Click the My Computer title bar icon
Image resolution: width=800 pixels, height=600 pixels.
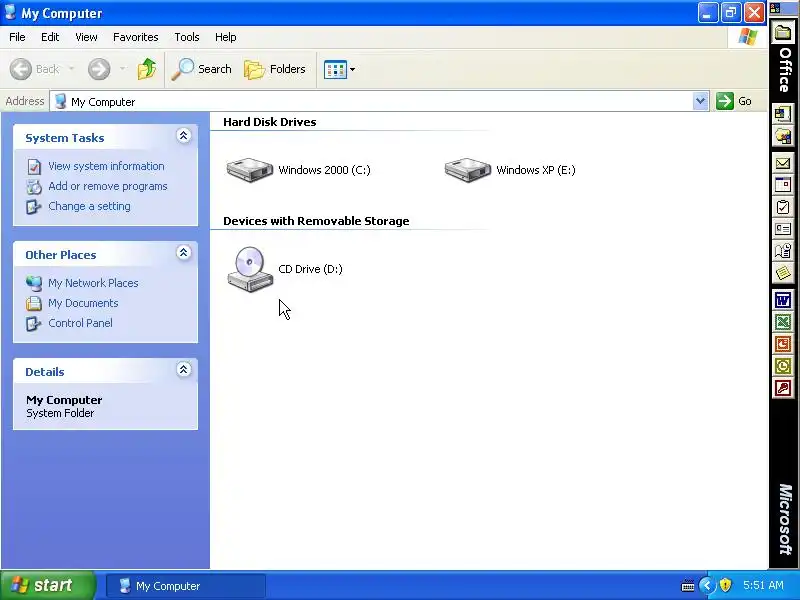pos(10,12)
